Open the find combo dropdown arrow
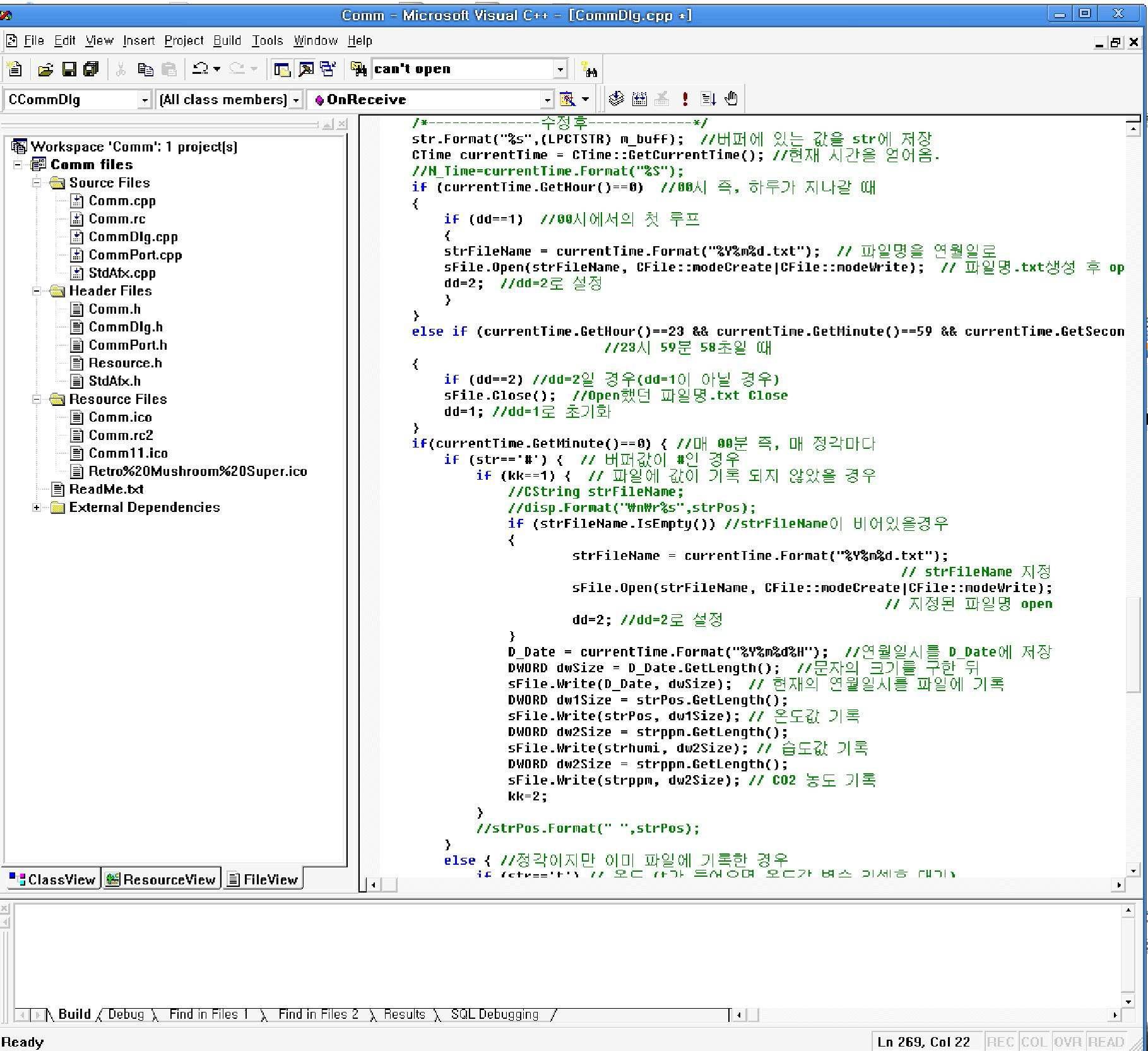The width and height of the screenshot is (1148, 1051). (560, 69)
